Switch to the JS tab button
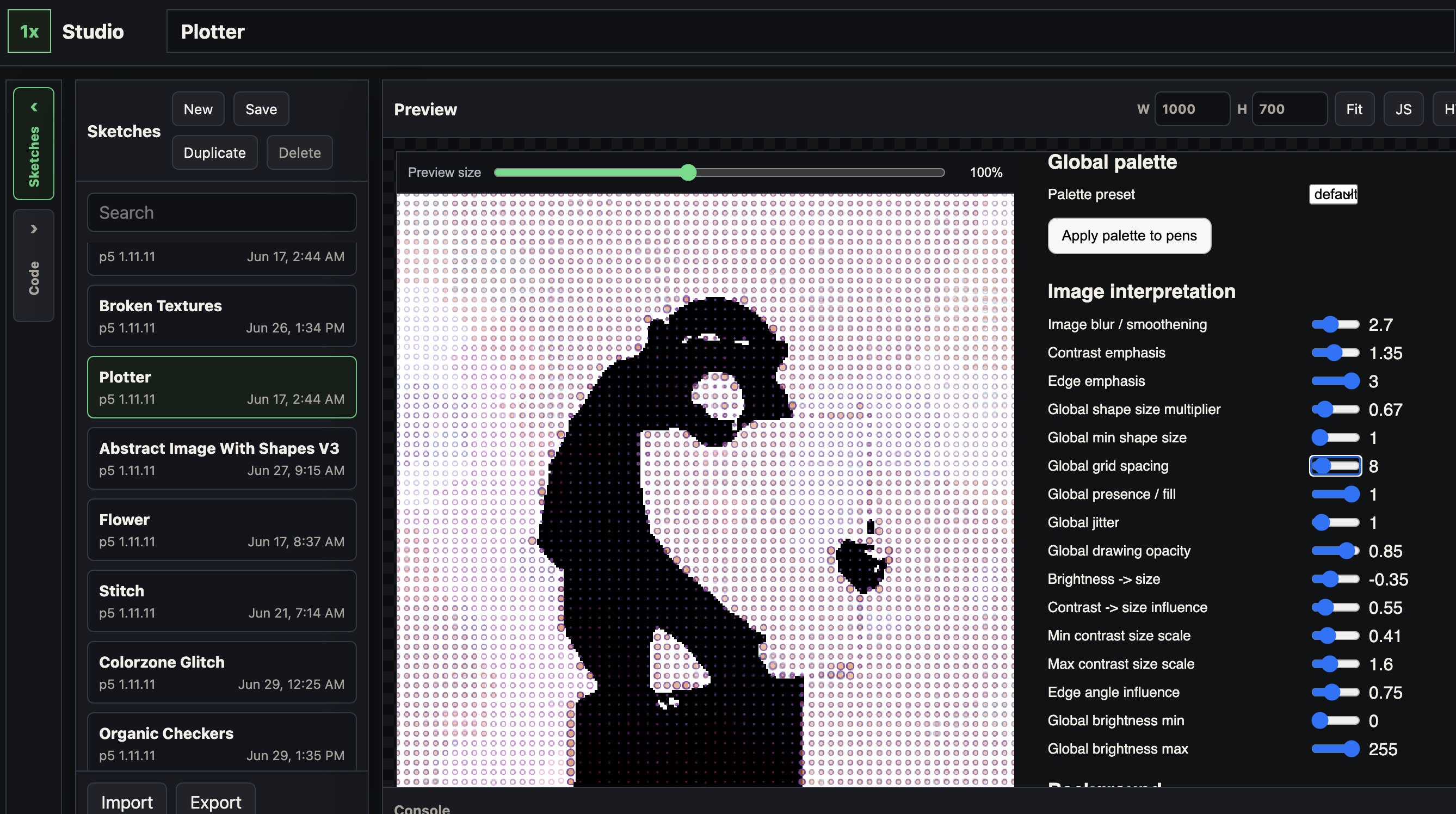Viewport: 1456px width, 814px height. [x=1403, y=109]
